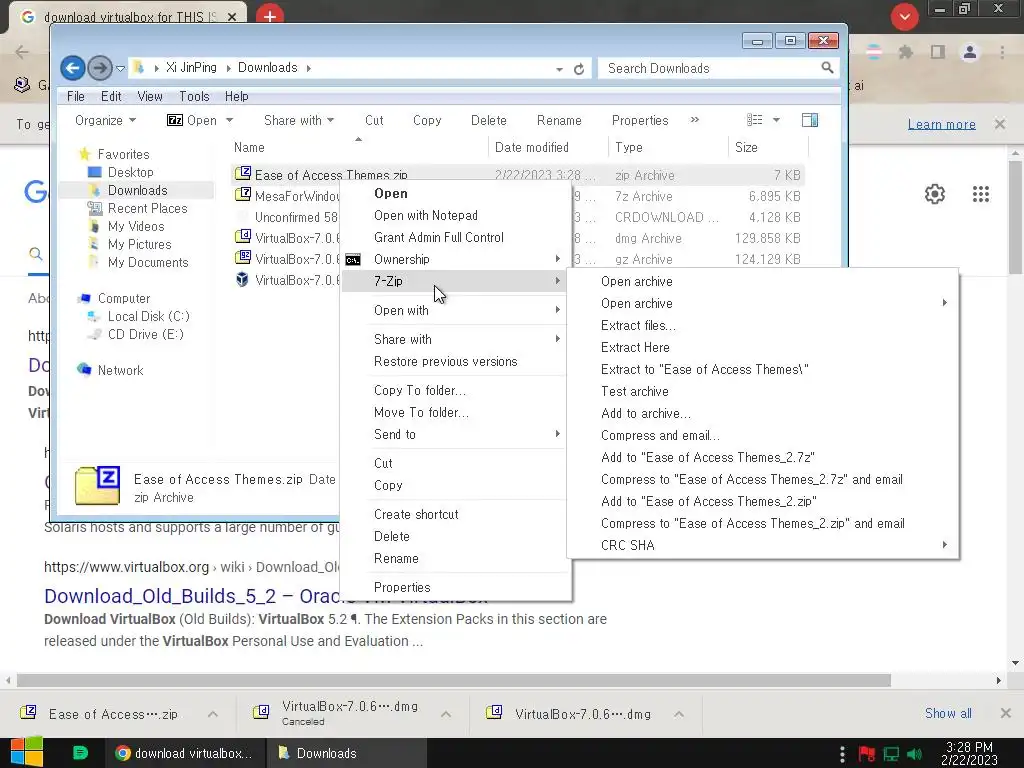Open Google apps grid in Chrome
Viewport: 1024px width, 768px height.
click(980, 194)
